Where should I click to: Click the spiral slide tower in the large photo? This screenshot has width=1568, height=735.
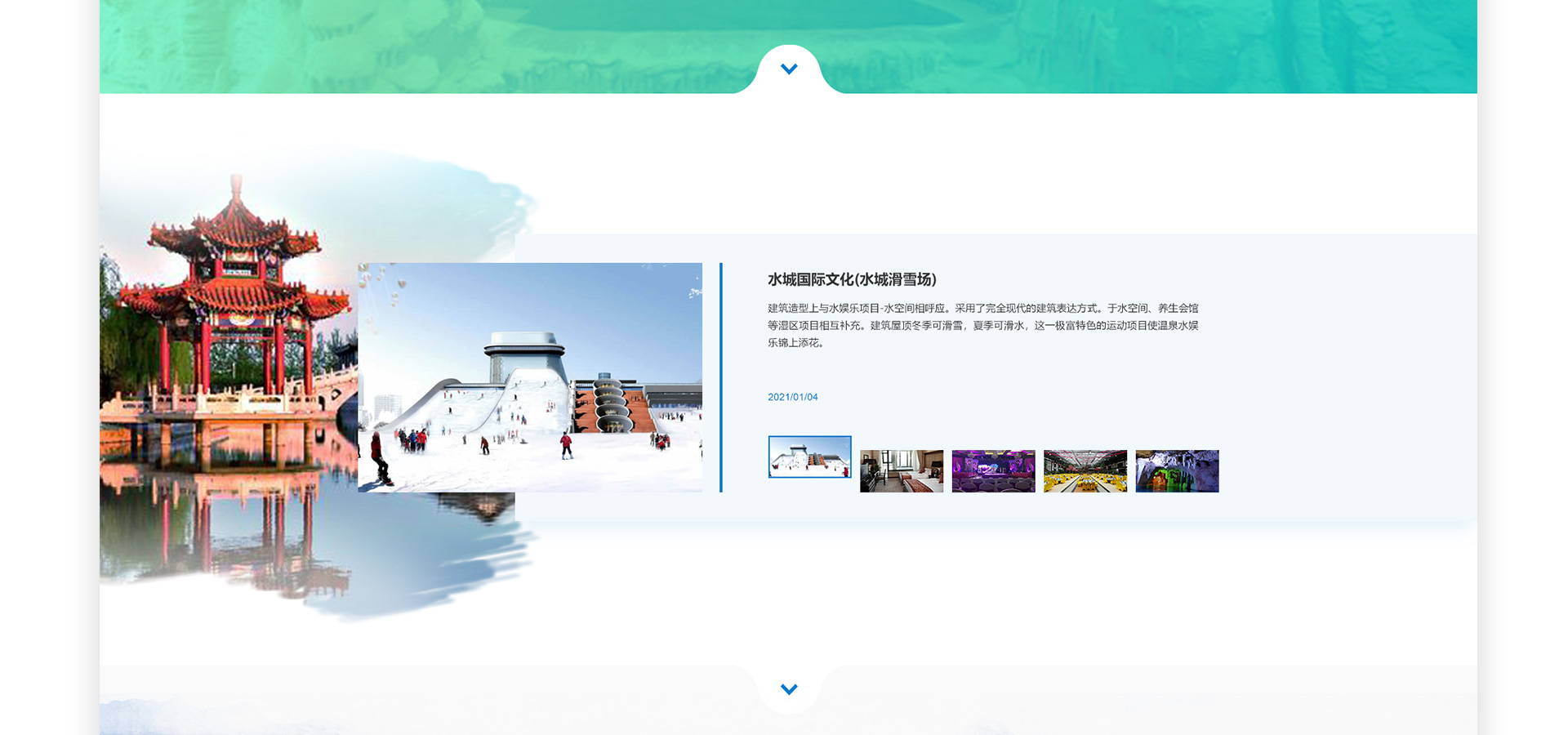click(609, 403)
